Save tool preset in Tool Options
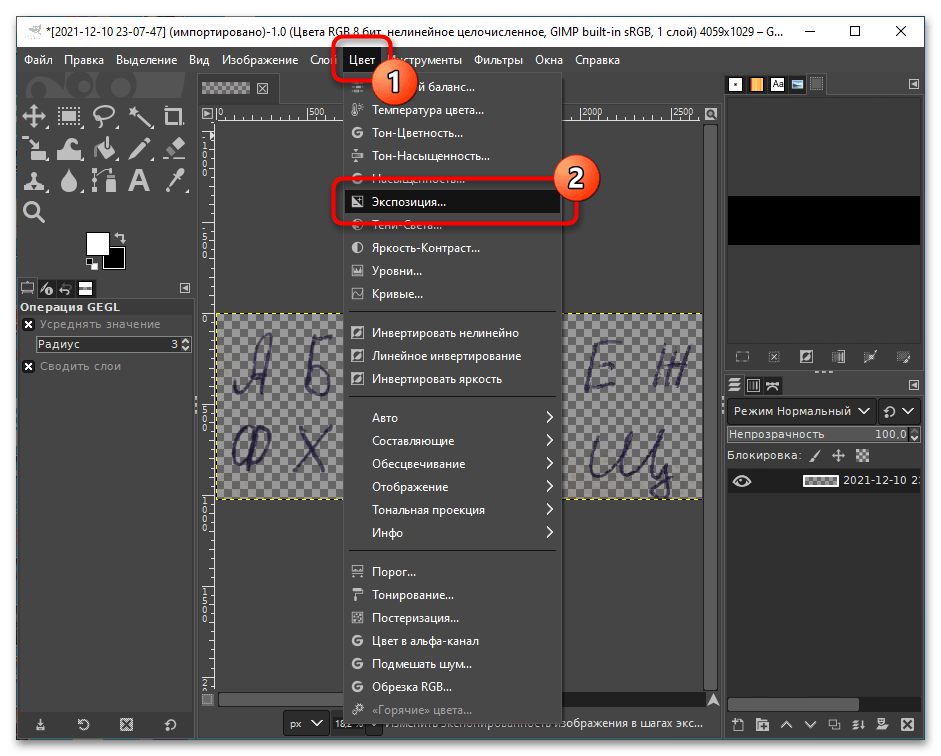This screenshot has width=941, height=756. (40, 725)
